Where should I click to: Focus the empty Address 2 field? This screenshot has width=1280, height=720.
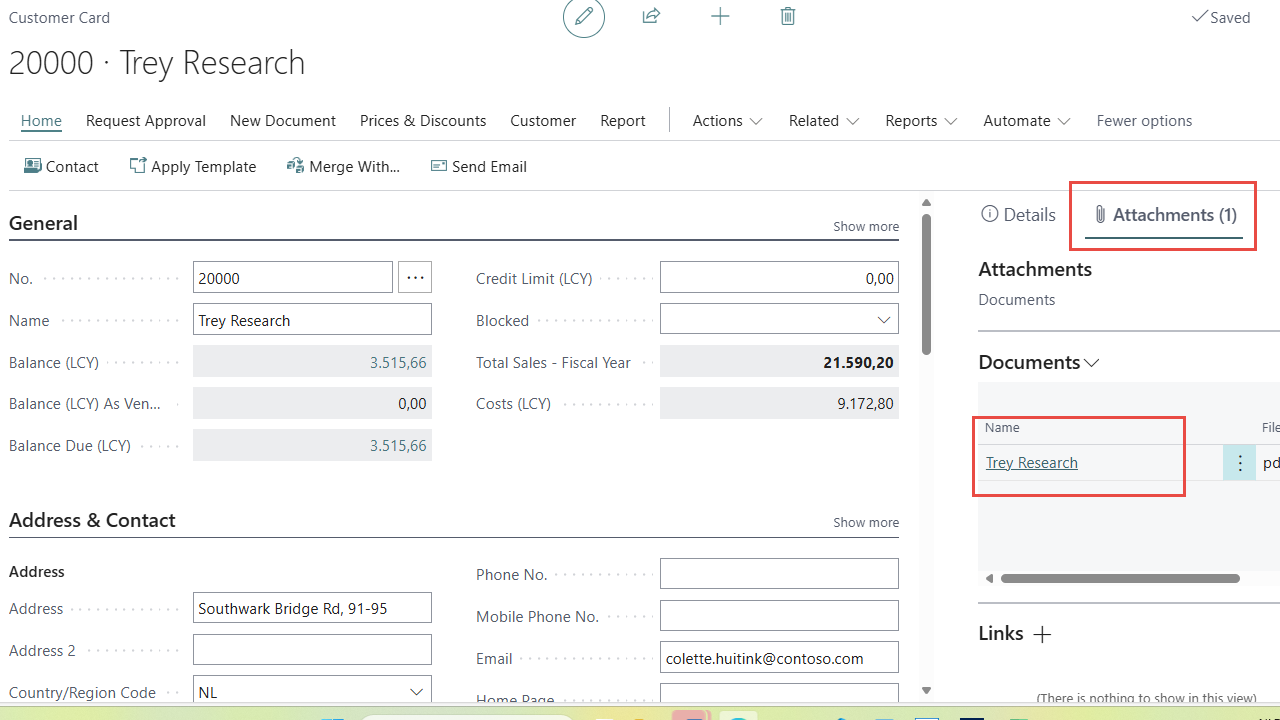point(312,650)
